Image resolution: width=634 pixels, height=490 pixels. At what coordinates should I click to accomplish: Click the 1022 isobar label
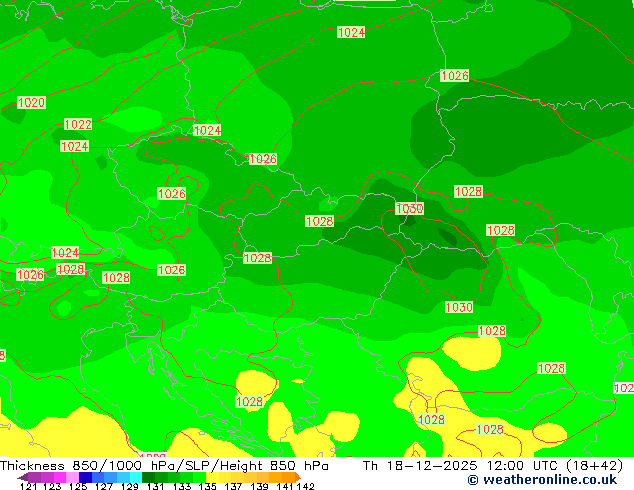click(x=78, y=124)
